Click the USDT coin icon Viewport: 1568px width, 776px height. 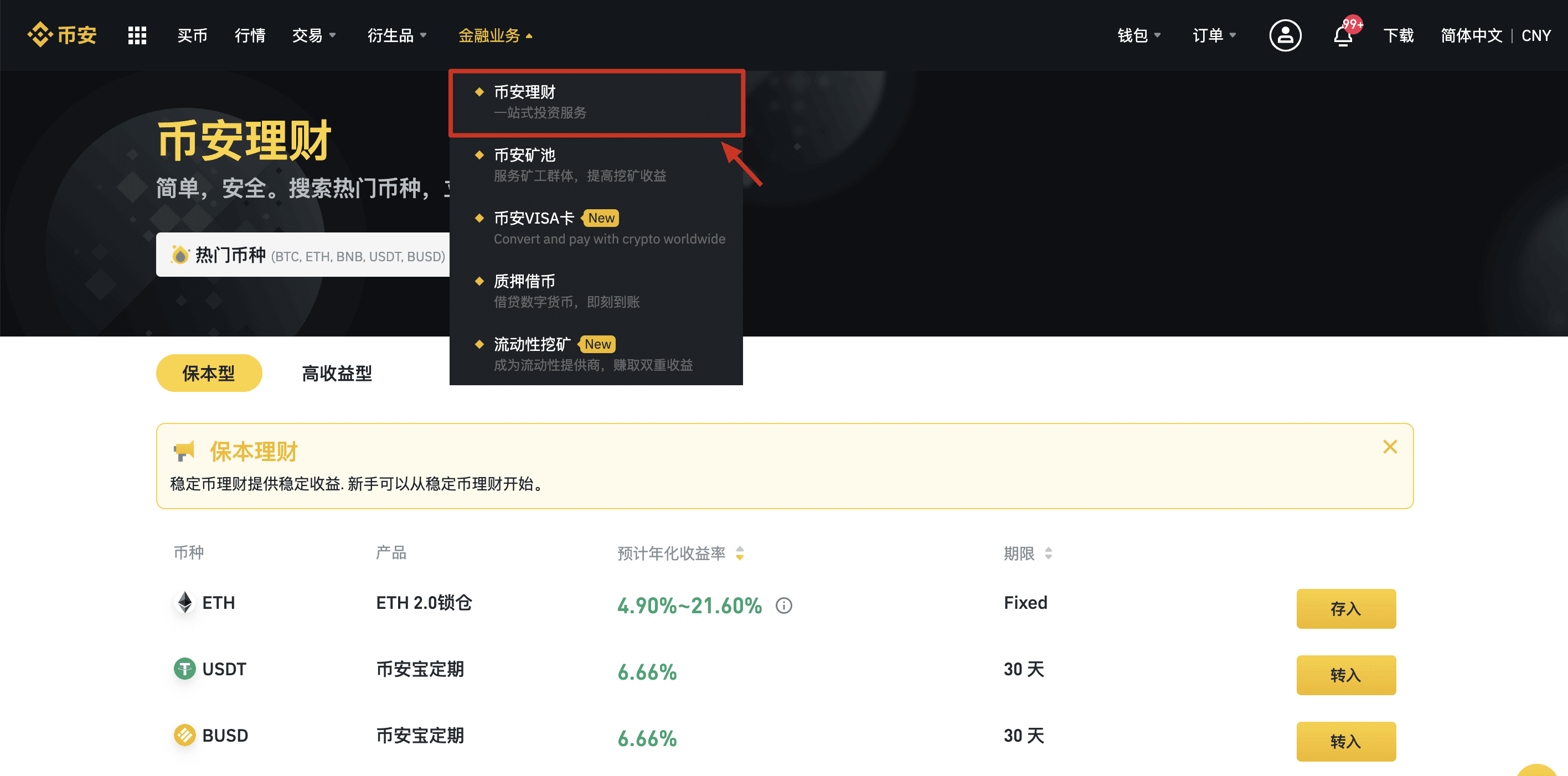(x=184, y=669)
